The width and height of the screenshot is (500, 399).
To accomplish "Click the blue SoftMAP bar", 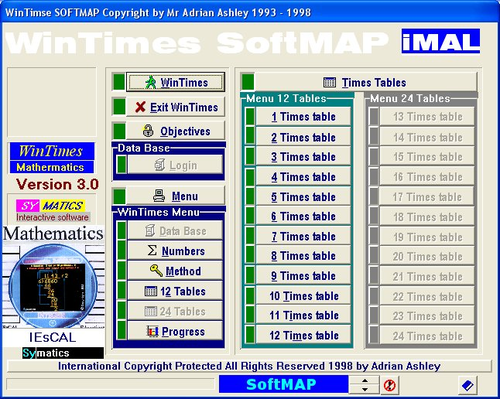I will click(284, 385).
